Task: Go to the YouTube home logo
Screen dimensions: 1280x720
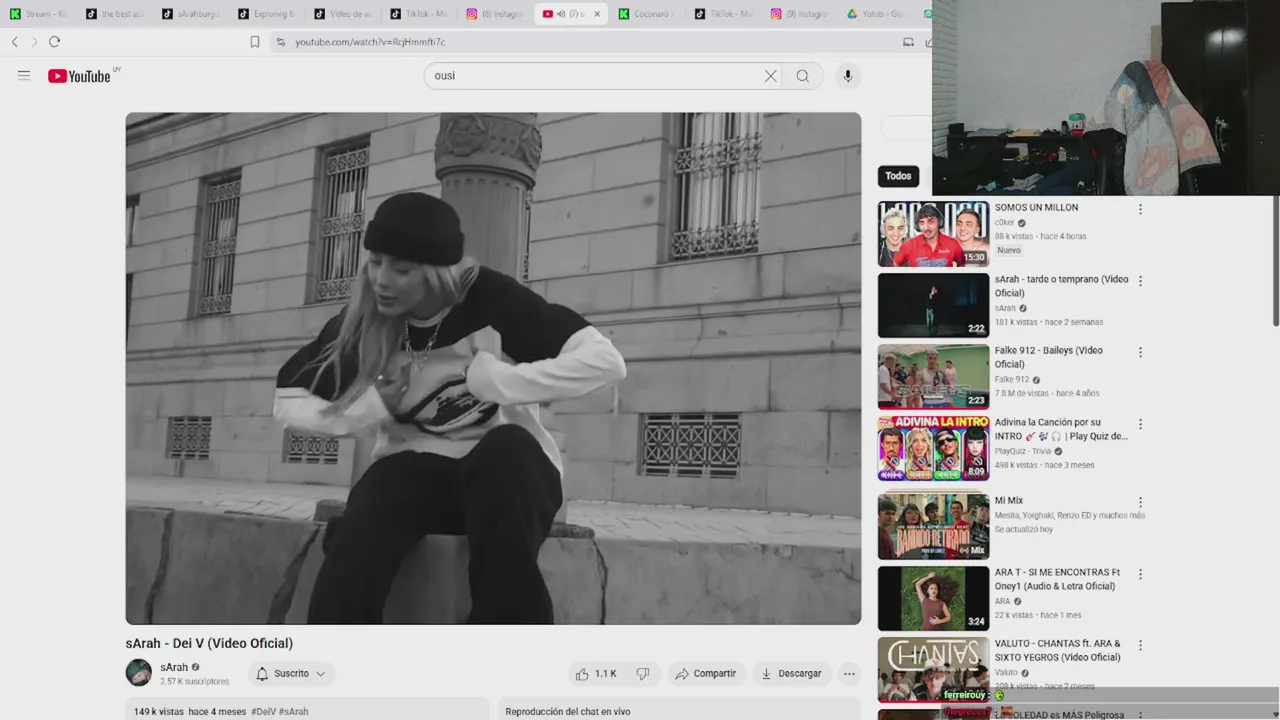Action: (79, 76)
